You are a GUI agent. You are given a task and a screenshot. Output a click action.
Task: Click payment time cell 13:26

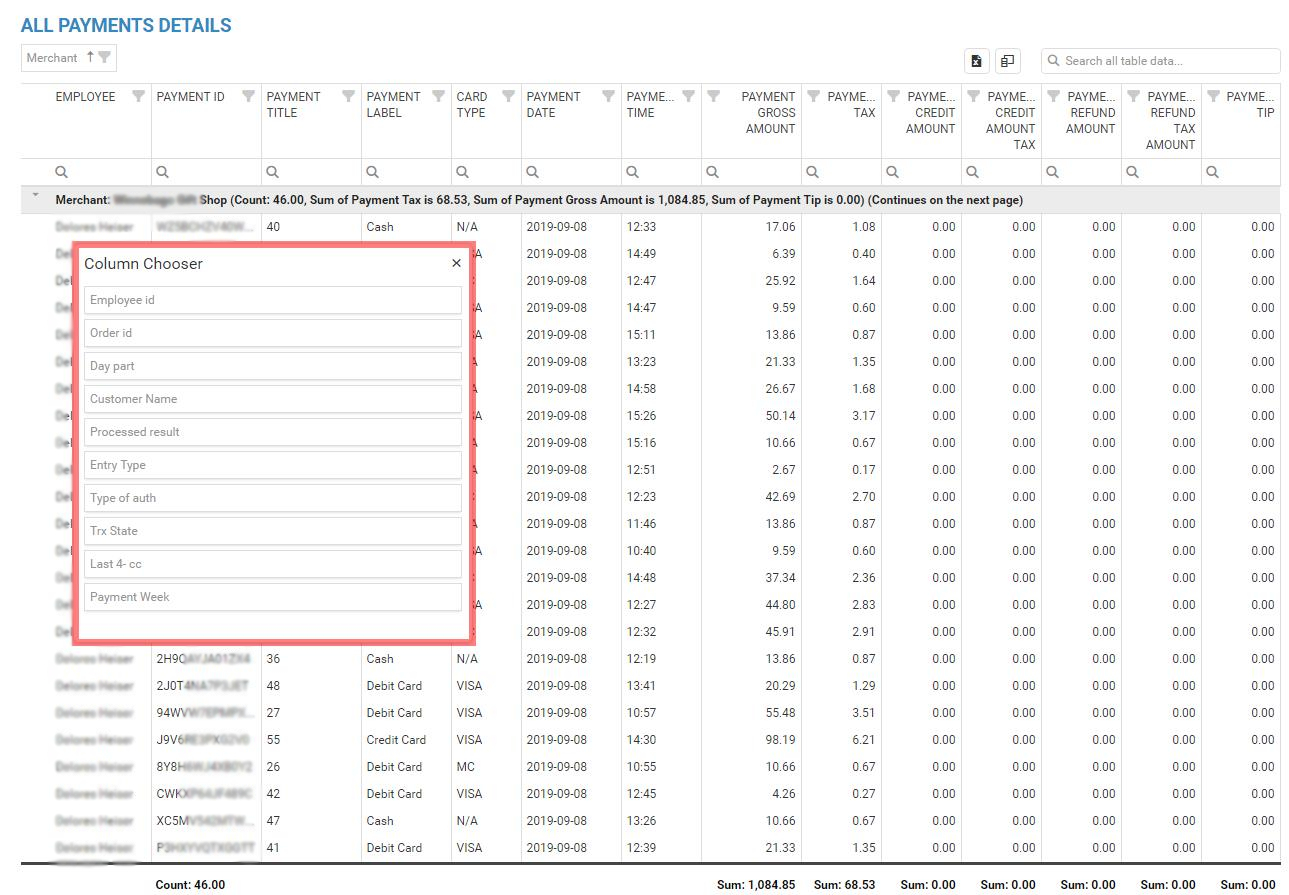pos(641,821)
